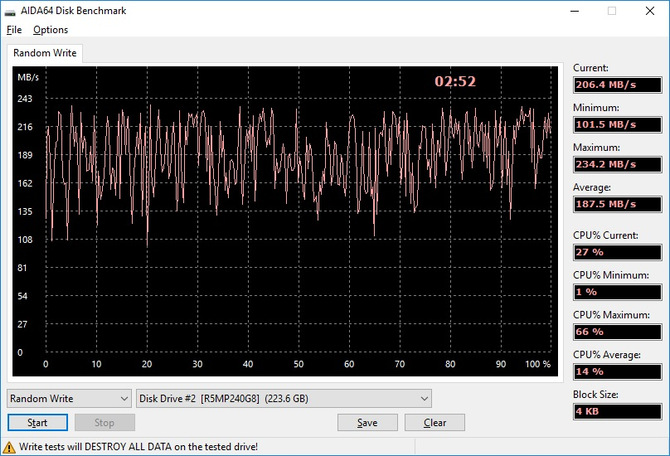Click the CPU% Average label

coord(607,355)
